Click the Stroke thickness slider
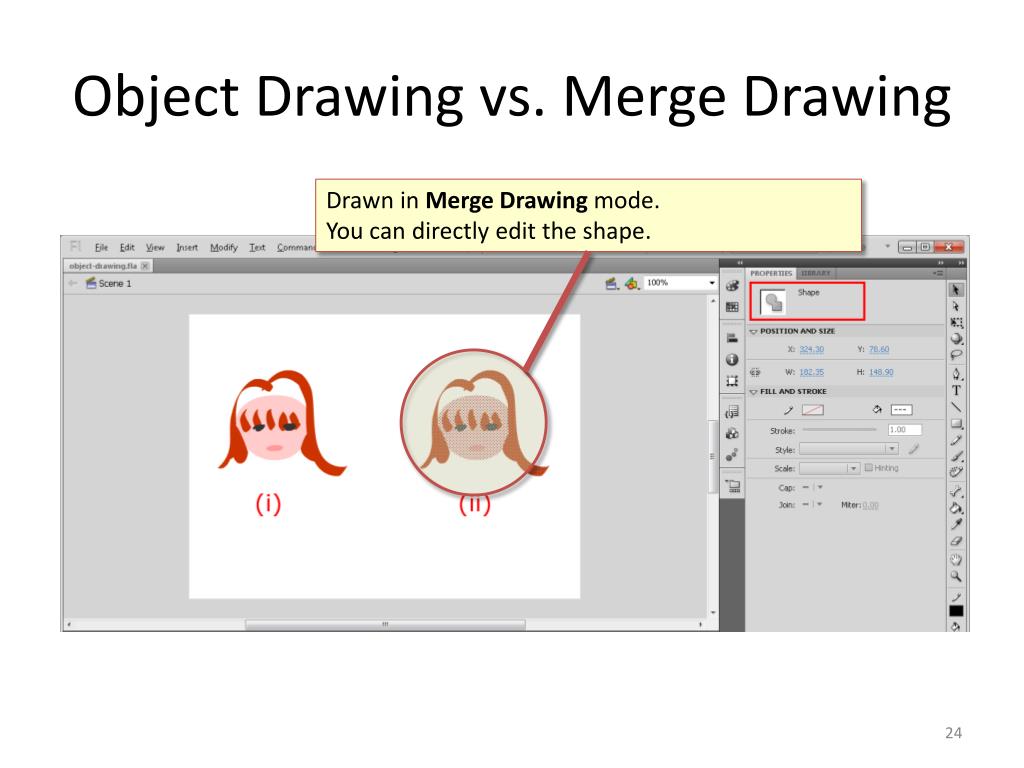1024x768 pixels. (839, 430)
